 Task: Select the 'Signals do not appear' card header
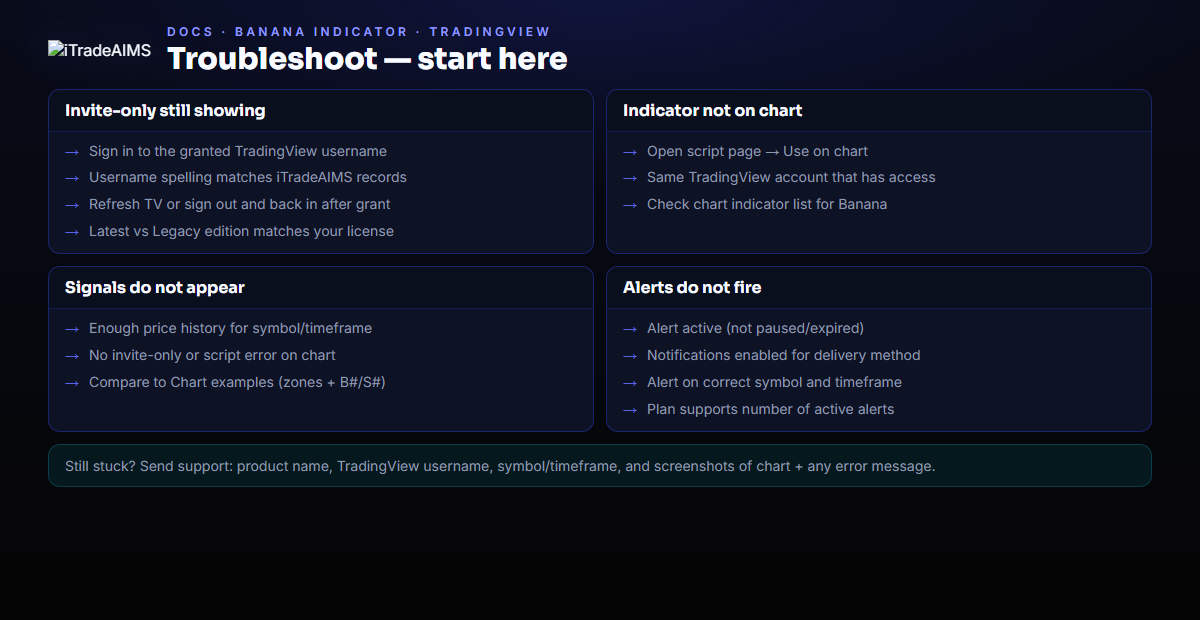pos(321,288)
